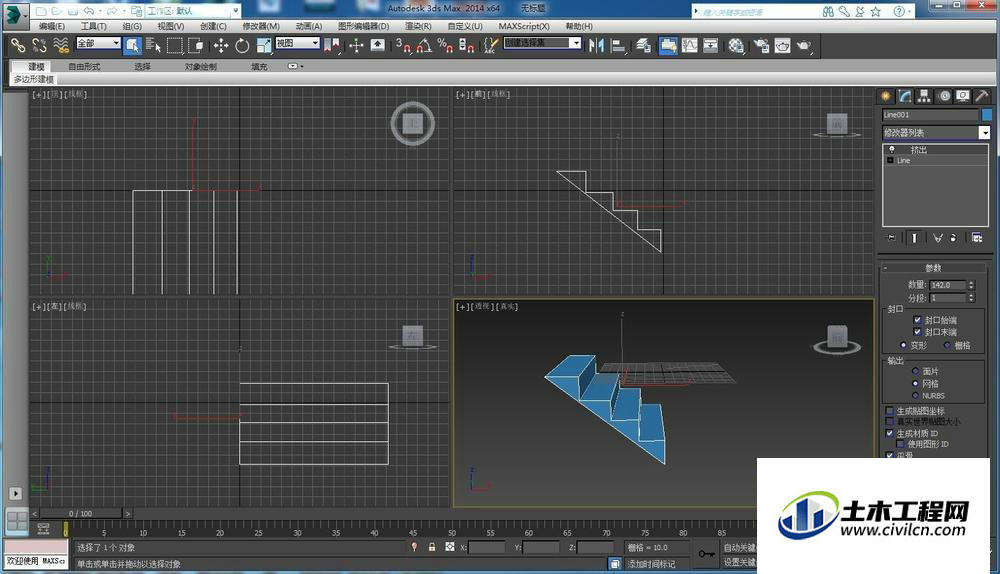Click the Align tool icon

point(618,45)
